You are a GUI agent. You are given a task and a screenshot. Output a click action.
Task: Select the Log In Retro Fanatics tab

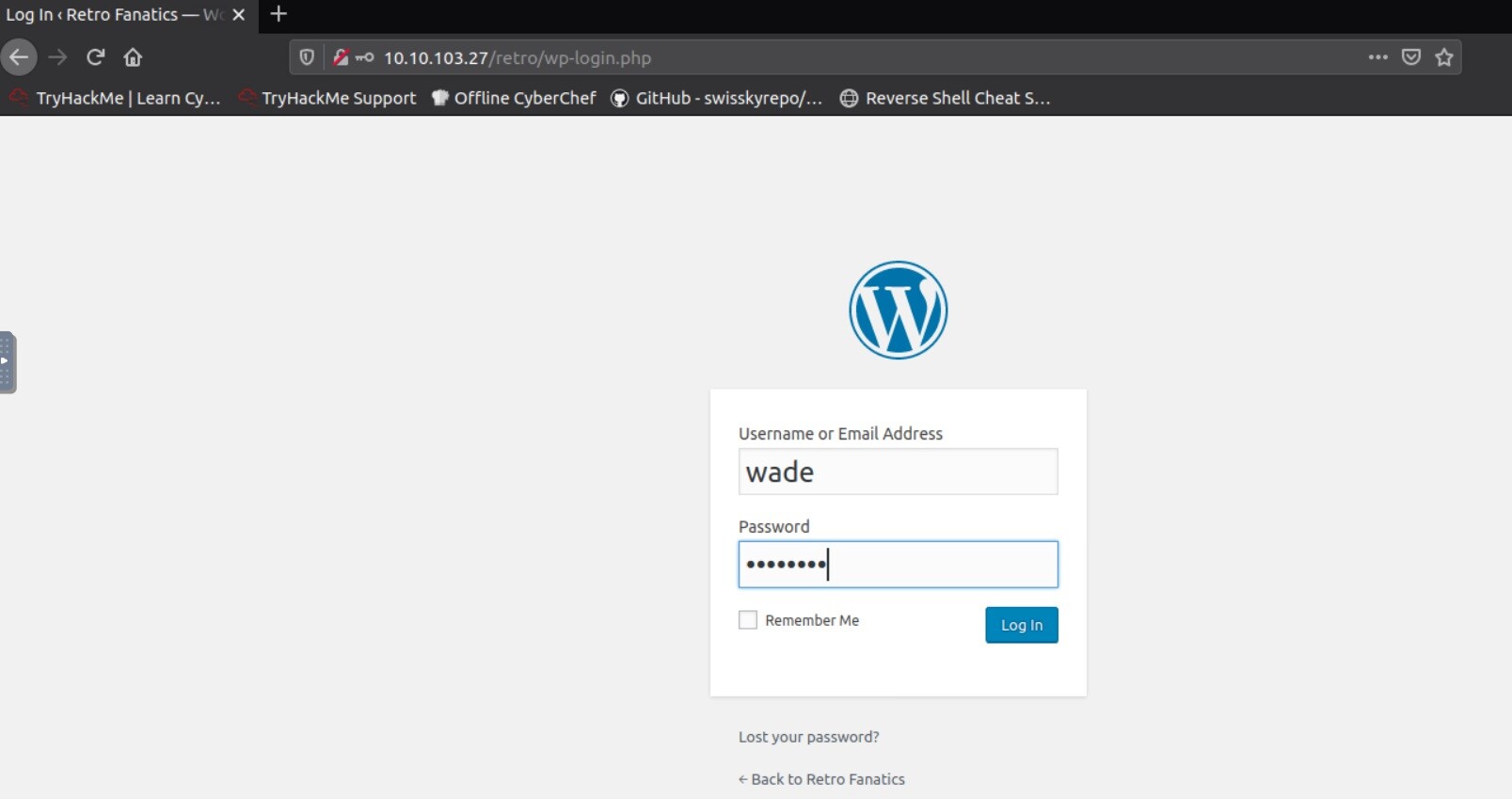pos(113,15)
